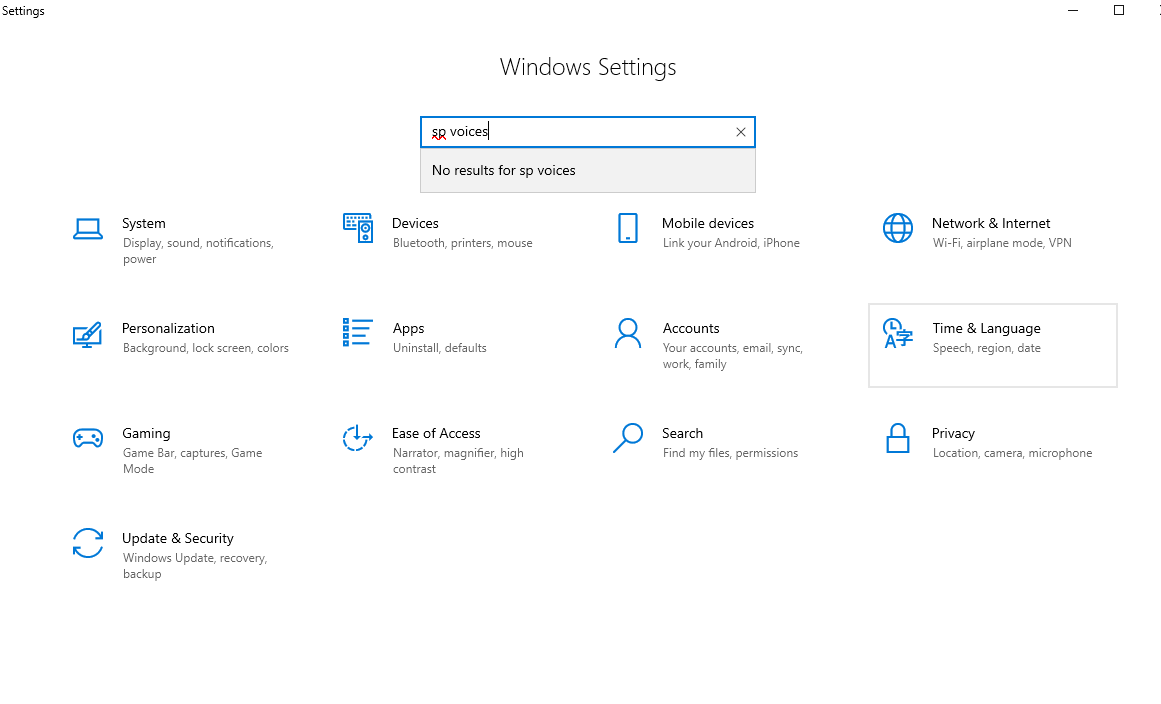Click 'Display, sound, notifications, power' description
Screen dimensions: 1161x704
click(x=198, y=251)
